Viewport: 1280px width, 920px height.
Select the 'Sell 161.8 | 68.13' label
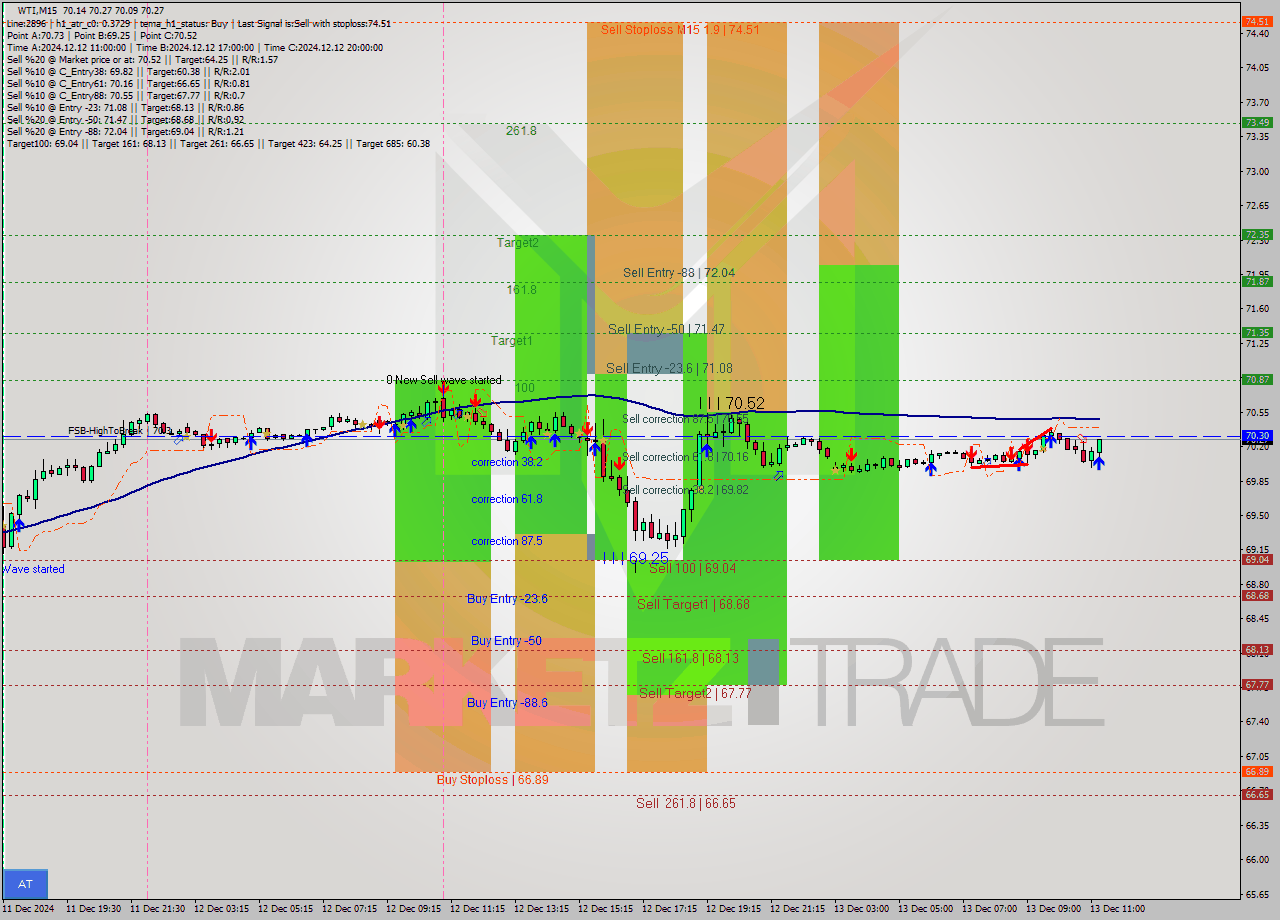click(x=690, y=658)
